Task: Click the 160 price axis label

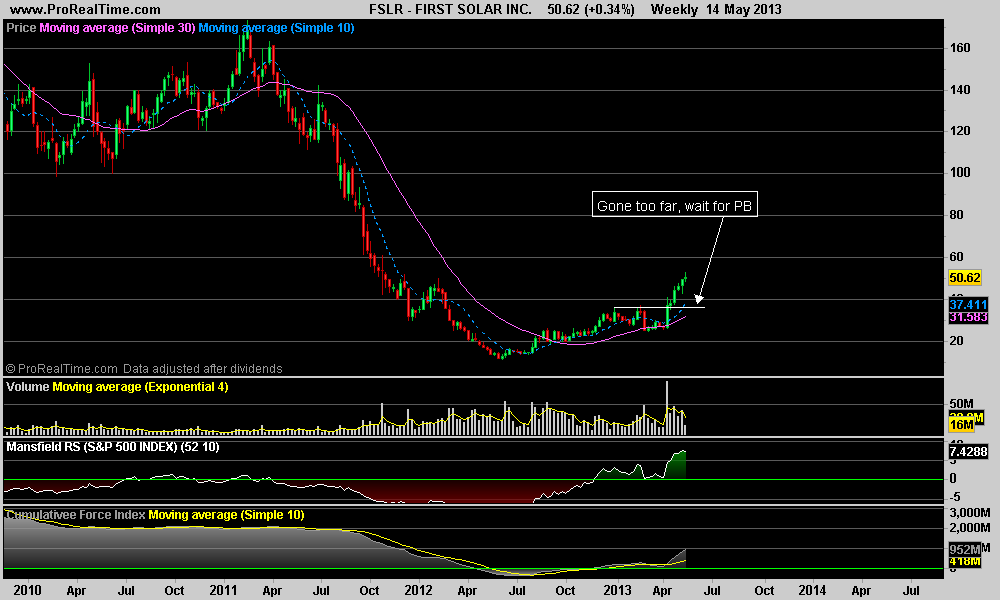Action: pos(960,48)
